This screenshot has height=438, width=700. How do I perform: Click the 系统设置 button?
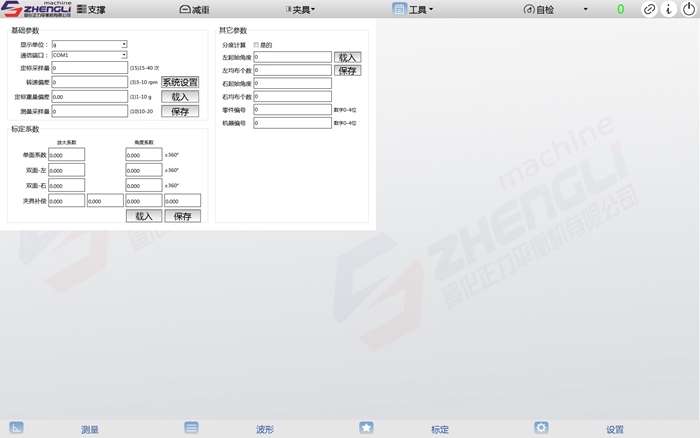[180, 82]
